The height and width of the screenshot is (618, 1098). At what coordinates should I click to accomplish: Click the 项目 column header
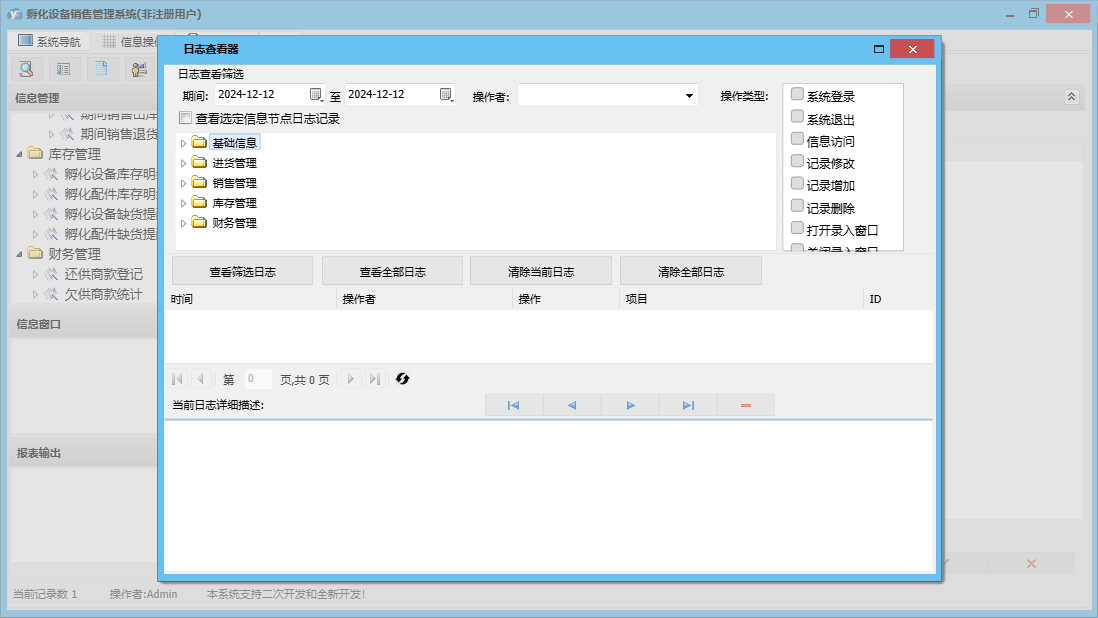742,299
